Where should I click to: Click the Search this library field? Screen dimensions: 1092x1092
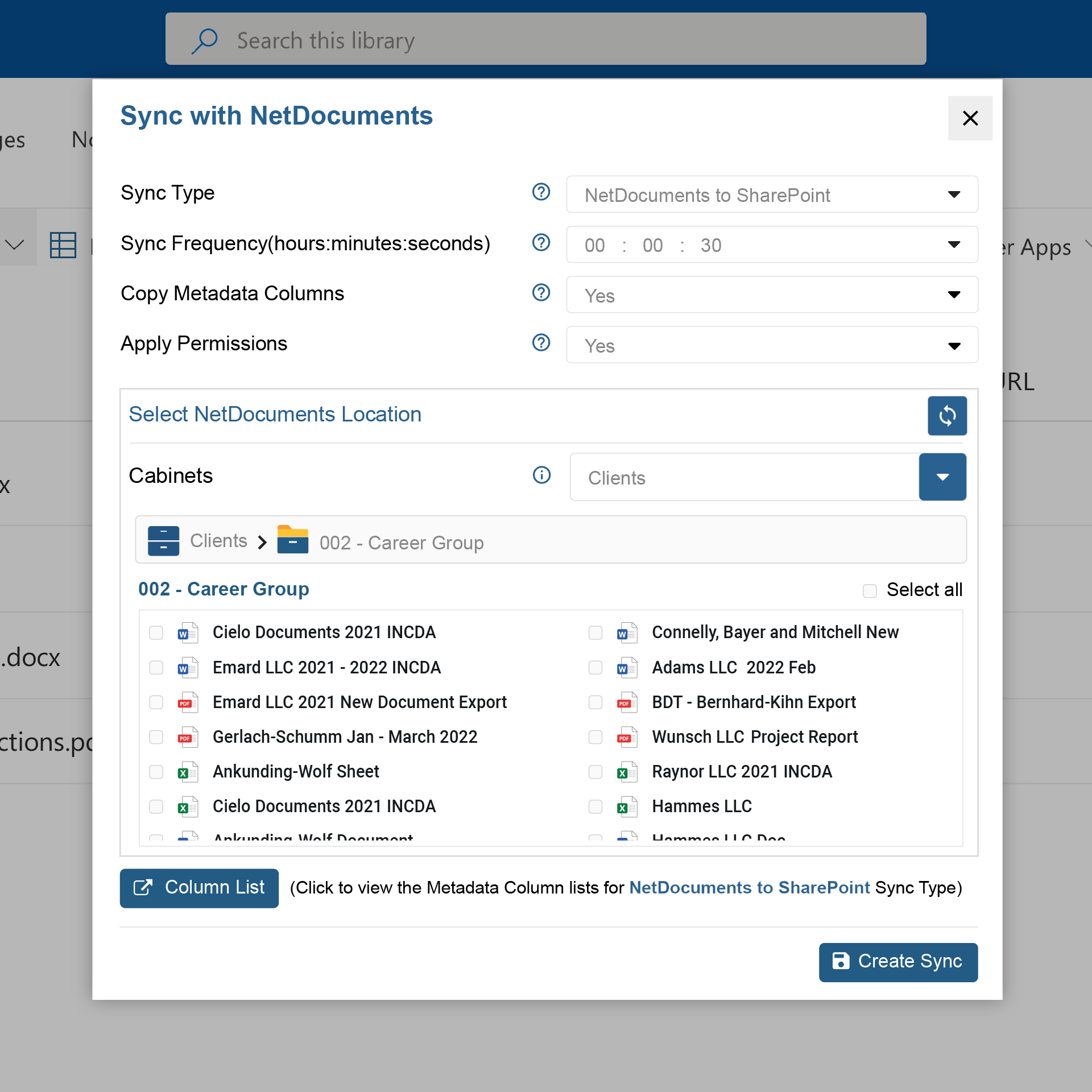tap(545, 39)
